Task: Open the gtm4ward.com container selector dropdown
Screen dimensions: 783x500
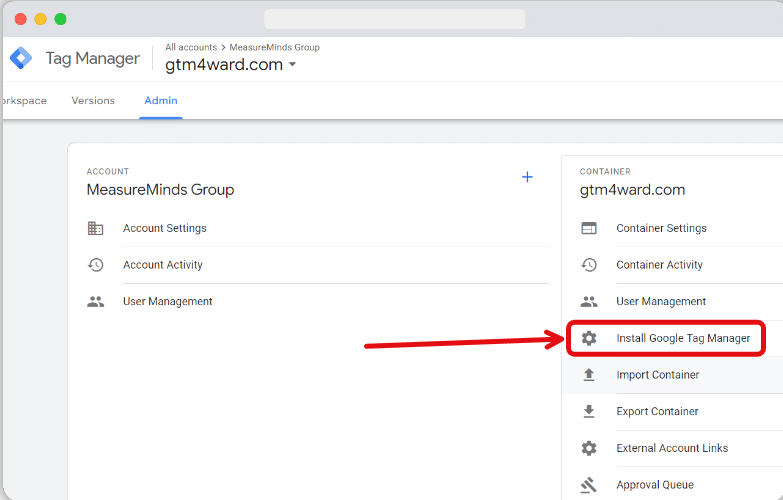Action: [x=231, y=64]
